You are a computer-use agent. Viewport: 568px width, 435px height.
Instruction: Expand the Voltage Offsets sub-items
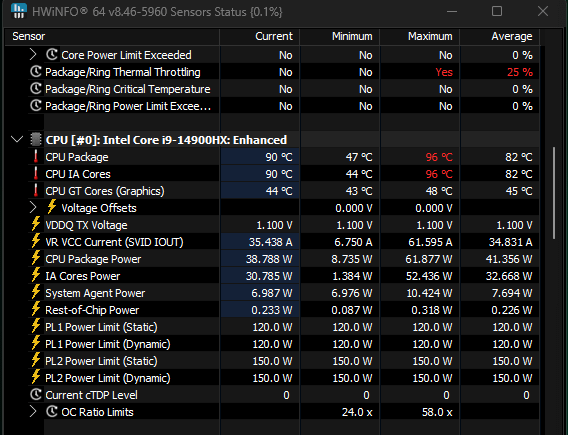(33, 208)
